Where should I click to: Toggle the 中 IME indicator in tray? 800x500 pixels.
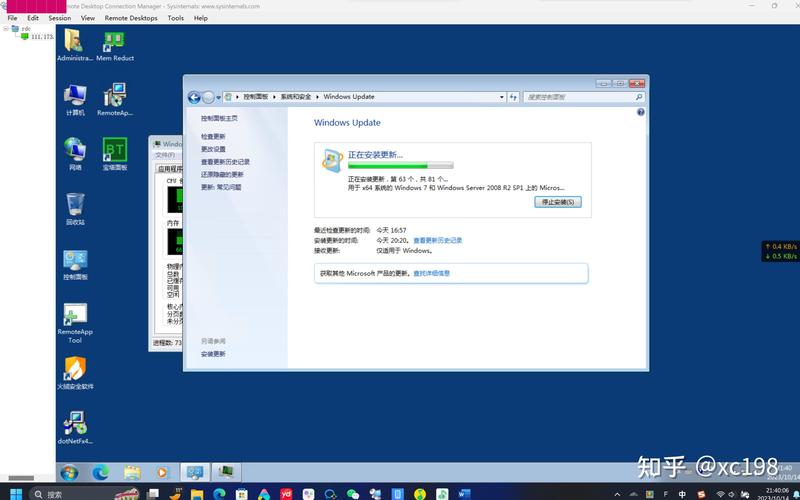pos(682,494)
